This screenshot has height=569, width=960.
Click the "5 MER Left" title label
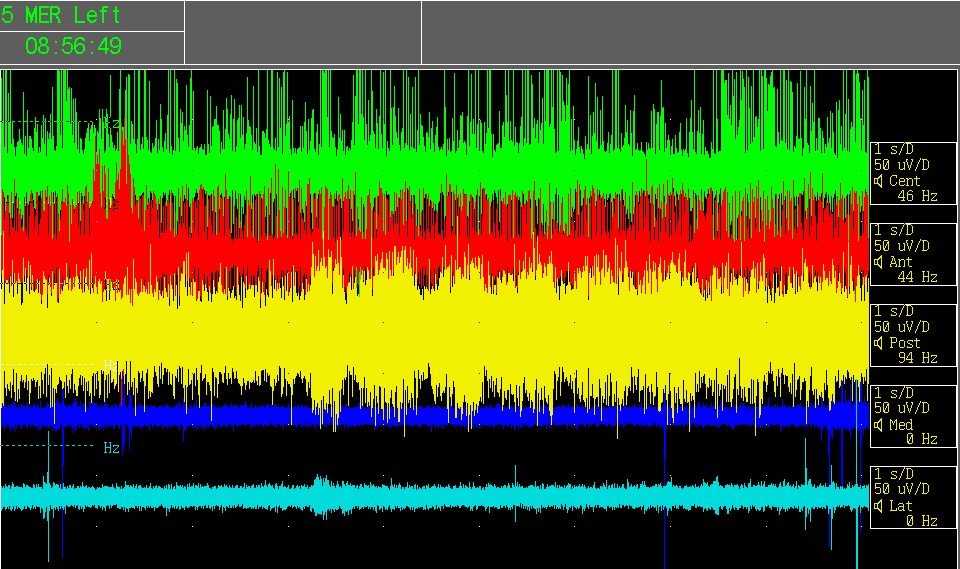(x=62, y=16)
